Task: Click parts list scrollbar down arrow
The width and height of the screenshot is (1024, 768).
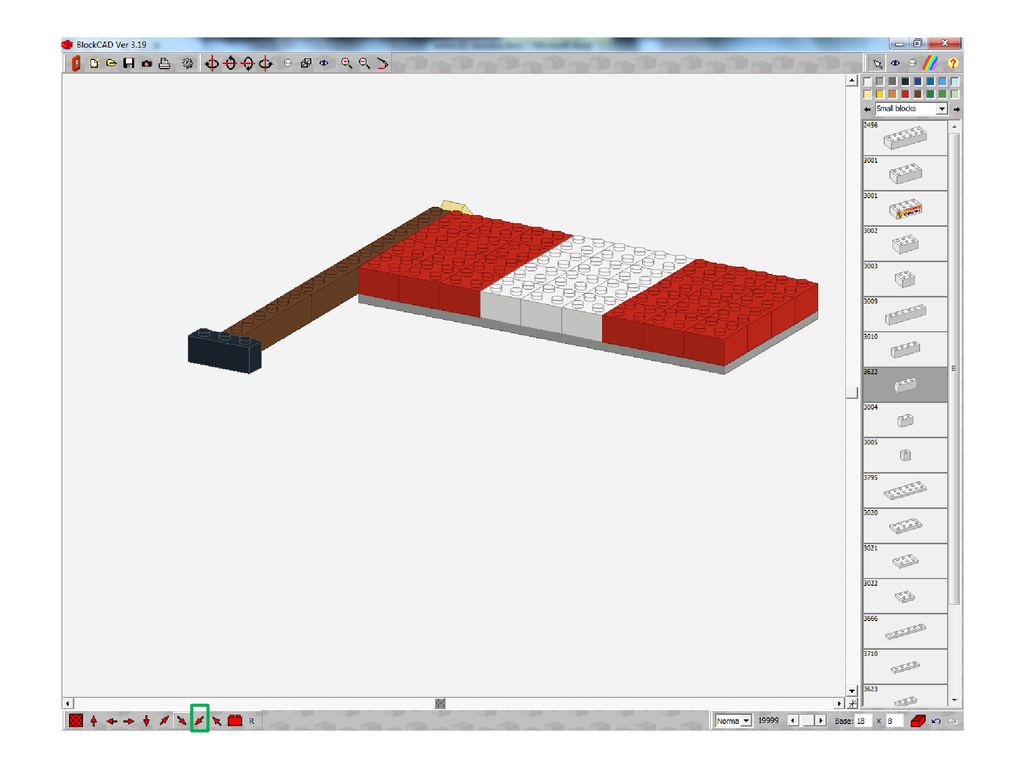Action: pos(955,700)
